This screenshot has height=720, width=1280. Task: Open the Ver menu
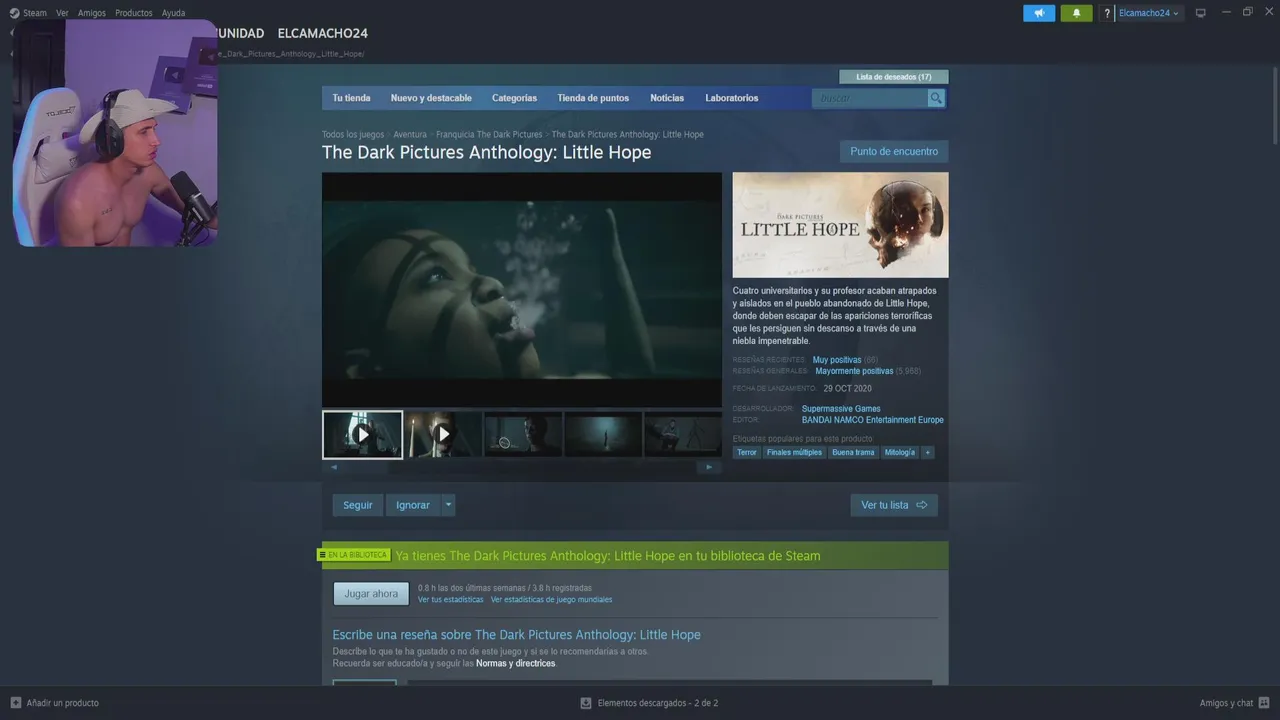point(62,13)
